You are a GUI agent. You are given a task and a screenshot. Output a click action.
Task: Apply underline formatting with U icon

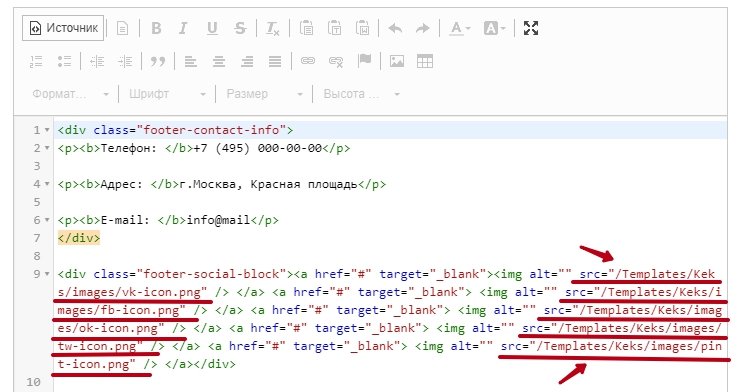tap(212, 28)
